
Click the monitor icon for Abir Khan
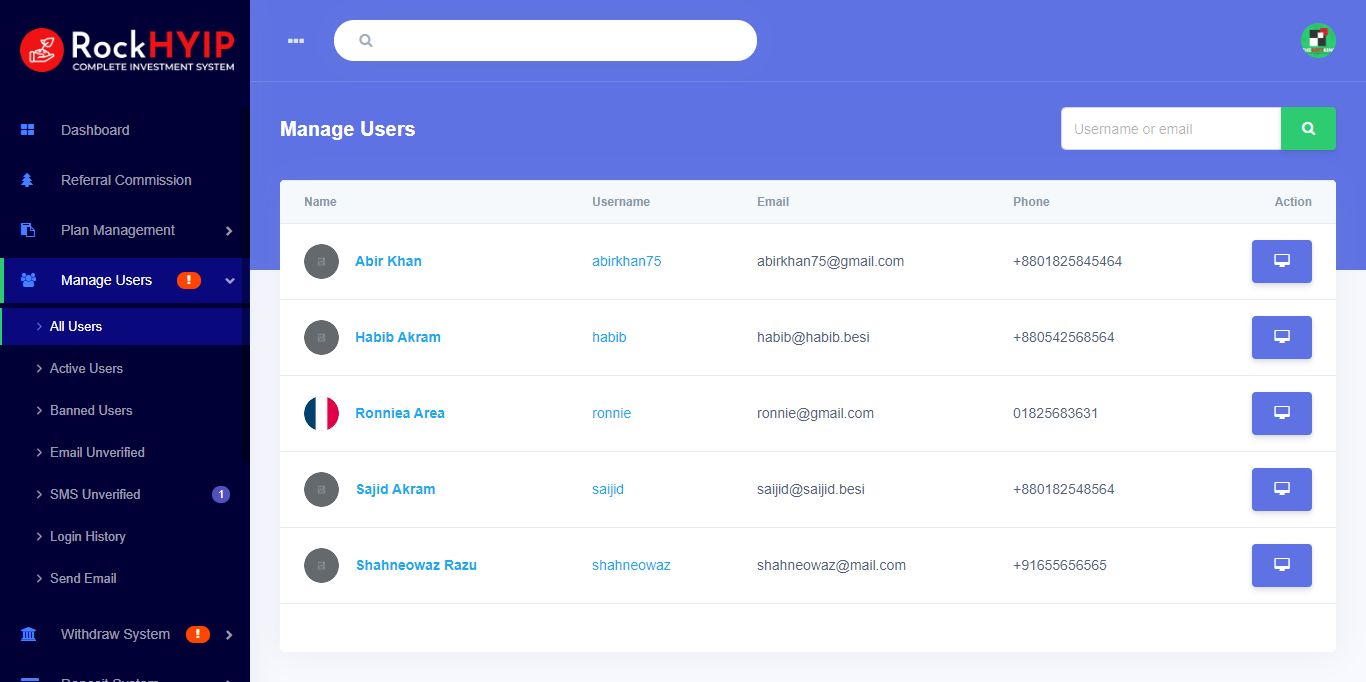[x=1281, y=261]
